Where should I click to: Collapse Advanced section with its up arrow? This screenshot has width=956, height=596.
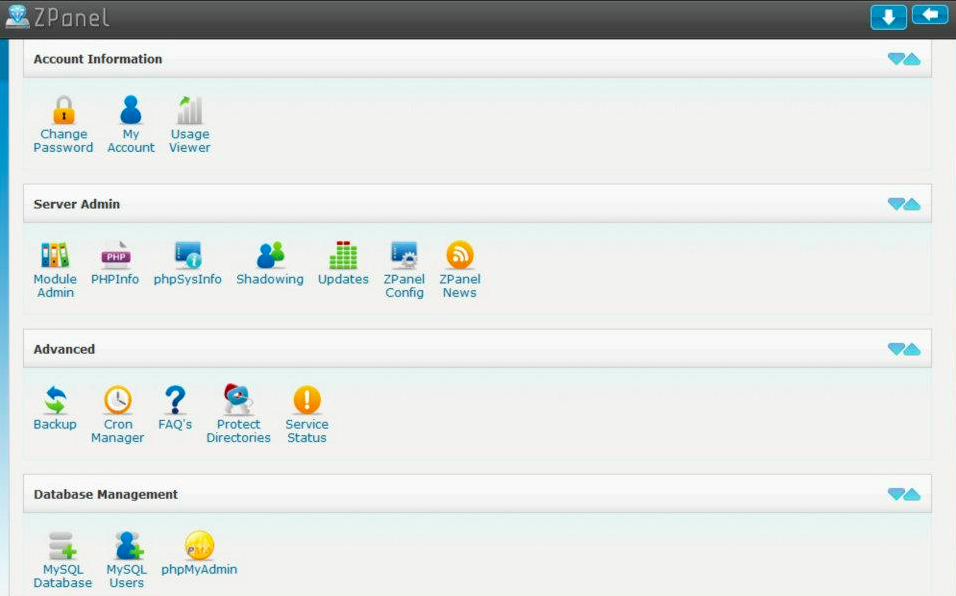[912, 349]
